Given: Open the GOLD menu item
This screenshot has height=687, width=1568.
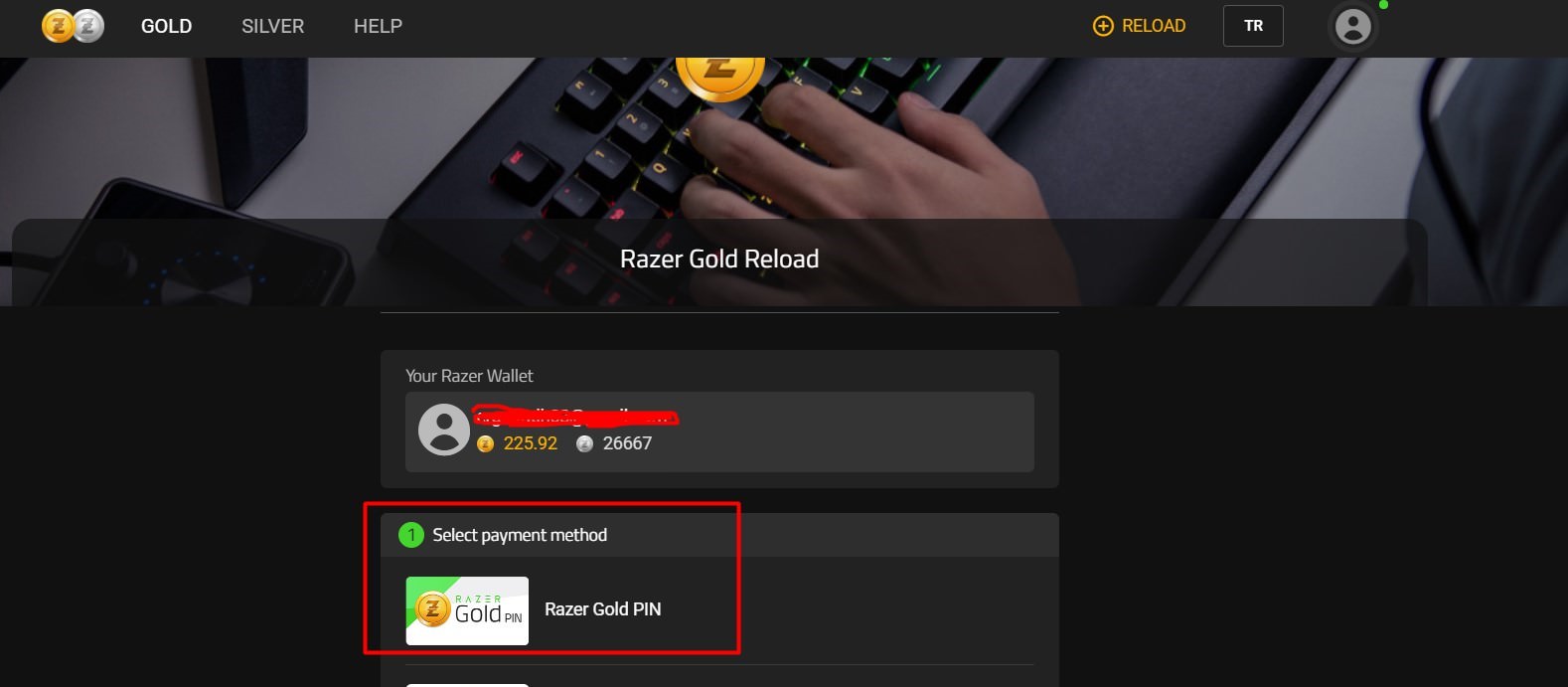Looking at the screenshot, I should pyautogui.click(x=166, y=26).
